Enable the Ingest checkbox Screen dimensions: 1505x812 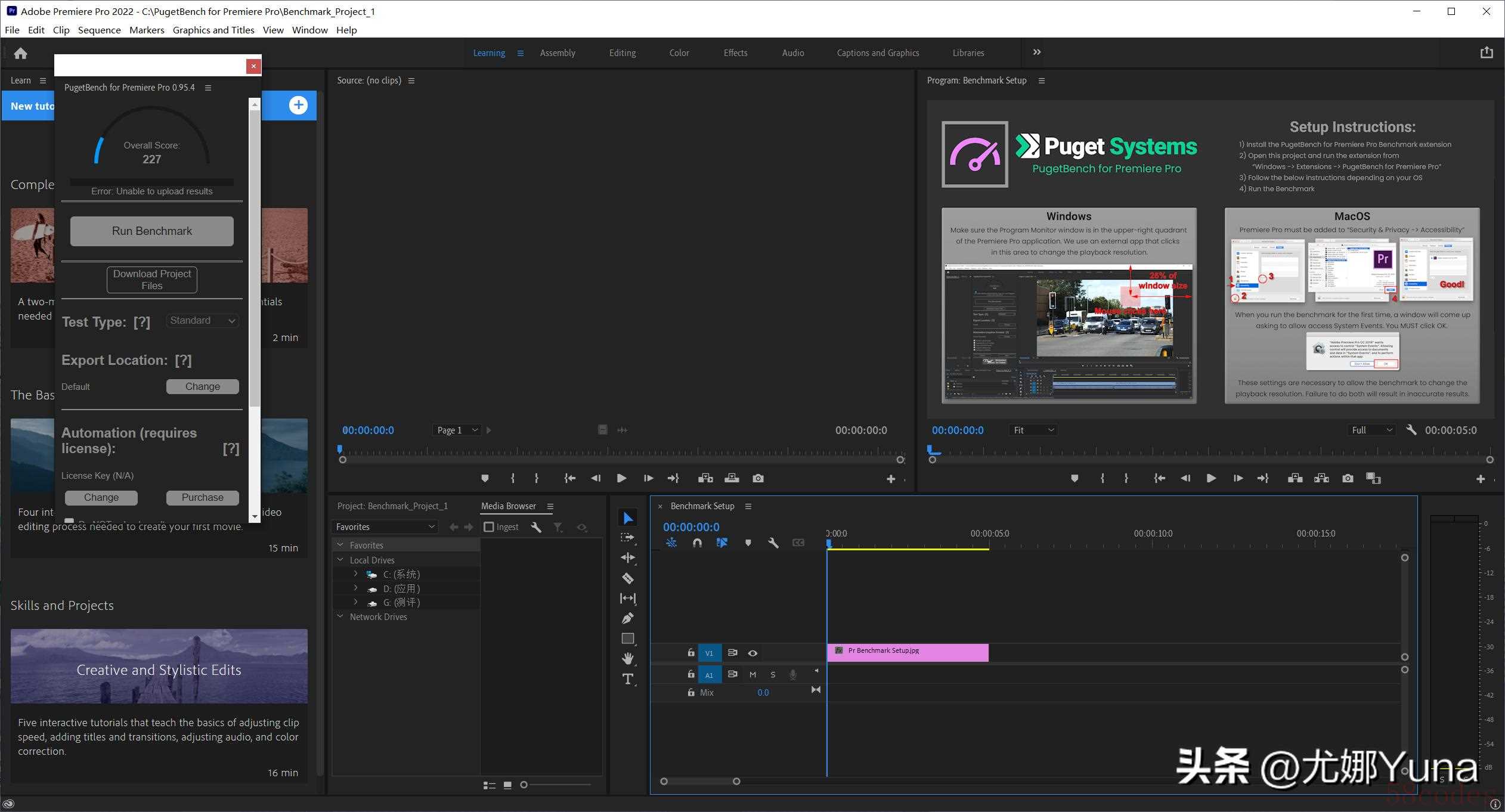click(x=489, y=527)
